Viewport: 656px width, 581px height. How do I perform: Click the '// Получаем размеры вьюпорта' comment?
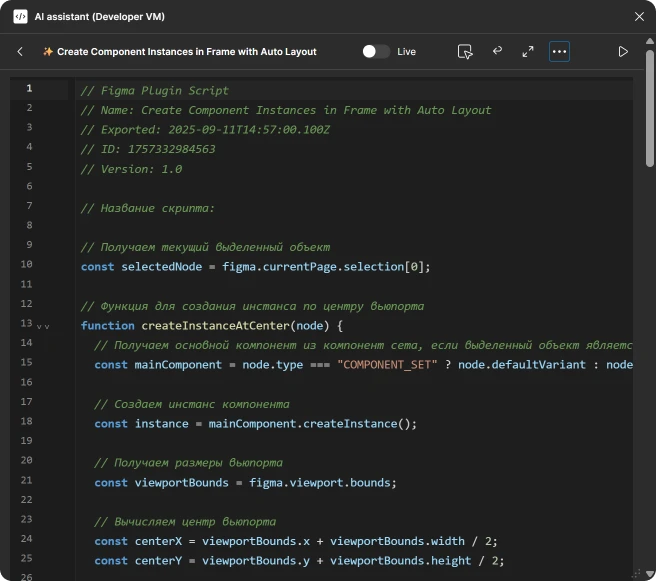click(188, 463)
